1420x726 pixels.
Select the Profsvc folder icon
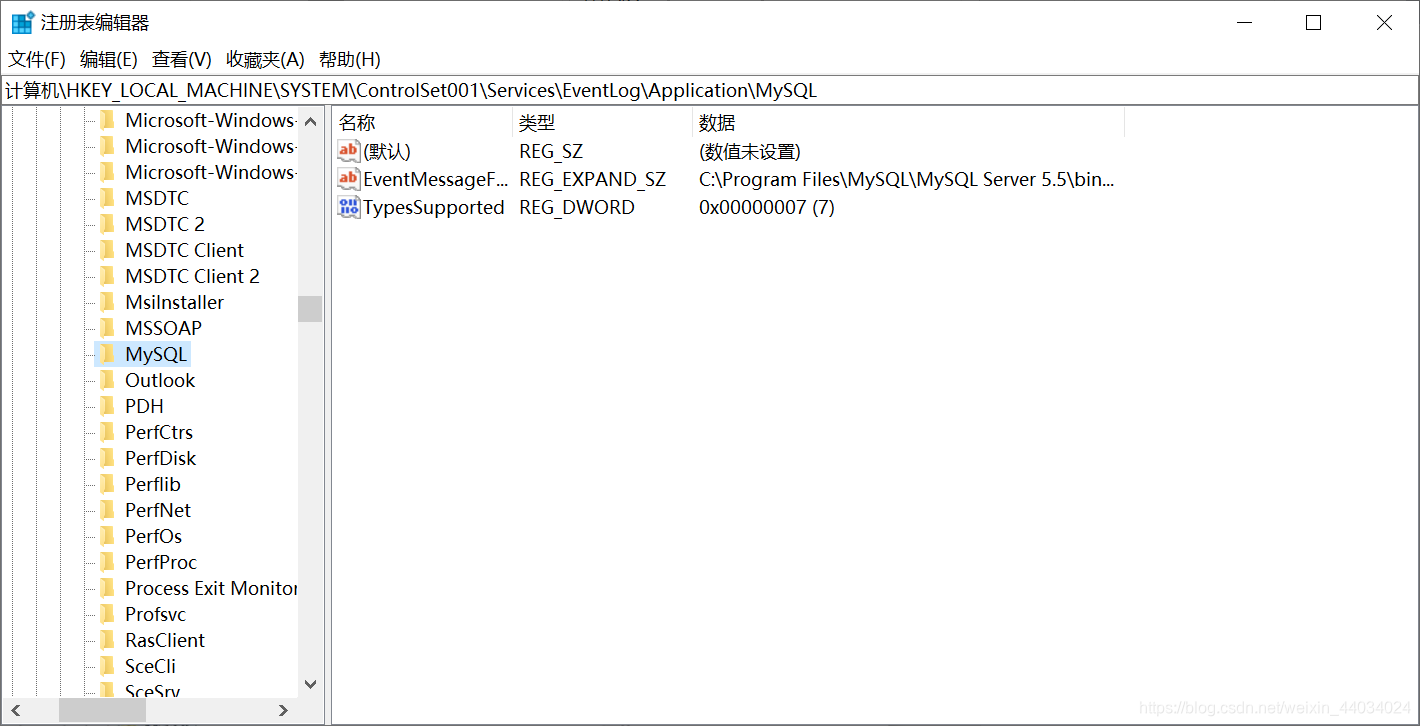107,614
